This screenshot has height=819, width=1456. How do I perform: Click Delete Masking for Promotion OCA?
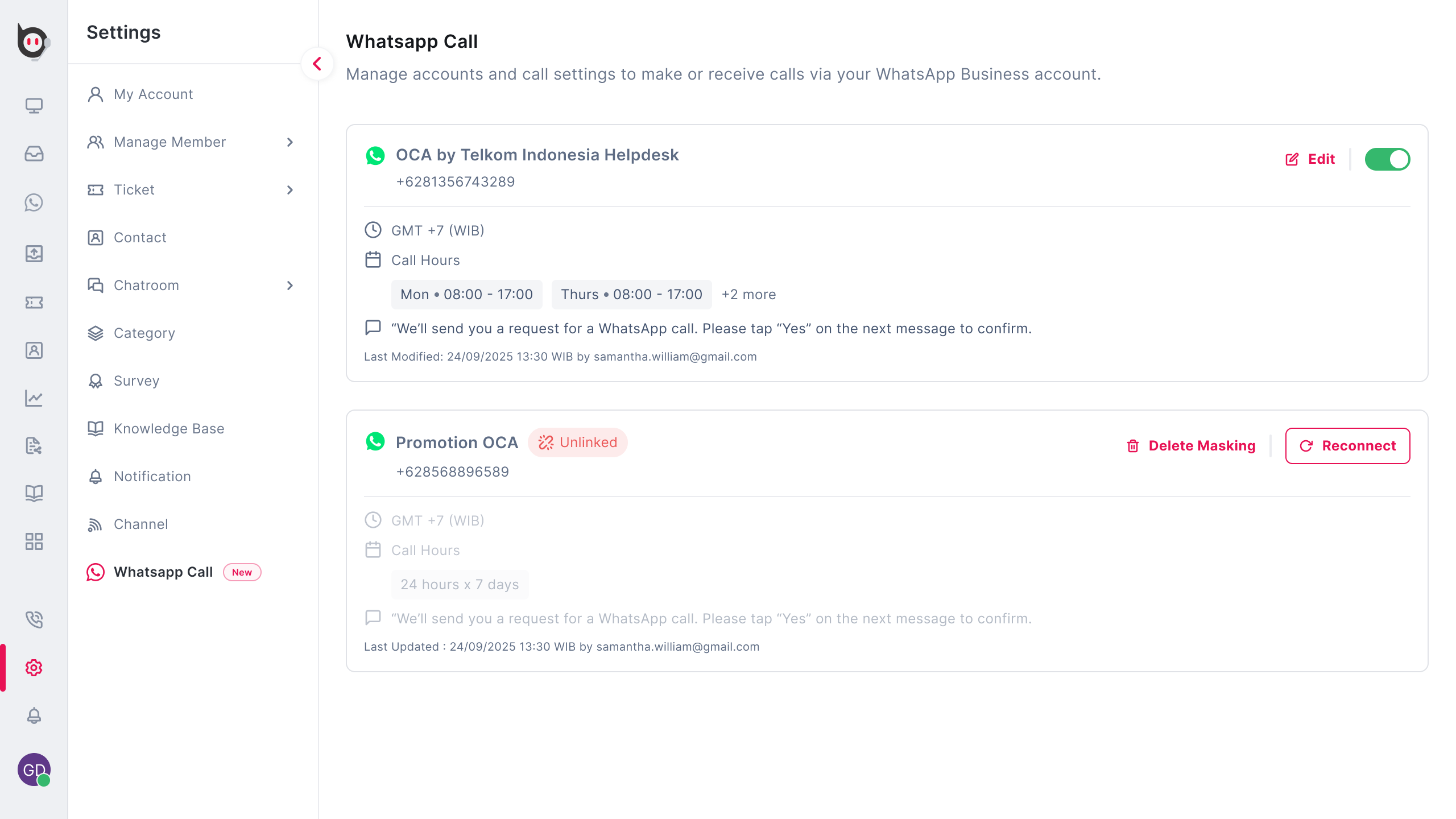pyautogui.click(x=1191, y=446)
